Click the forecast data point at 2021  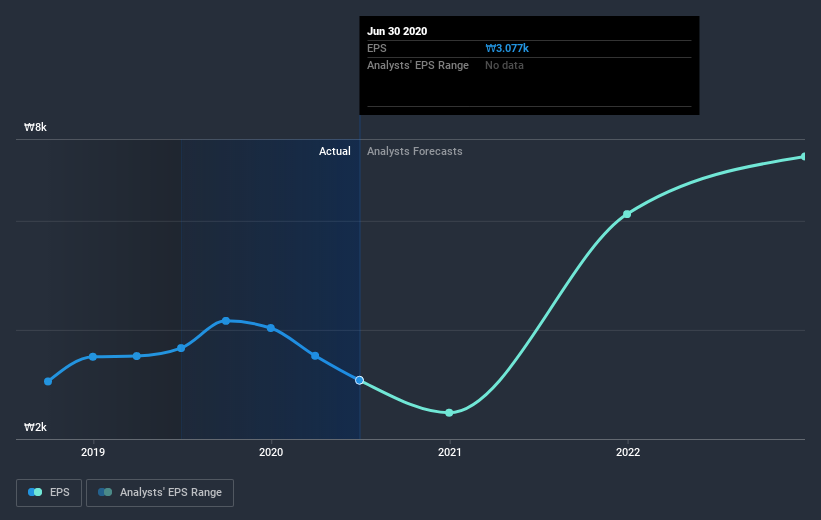[449, 413]
